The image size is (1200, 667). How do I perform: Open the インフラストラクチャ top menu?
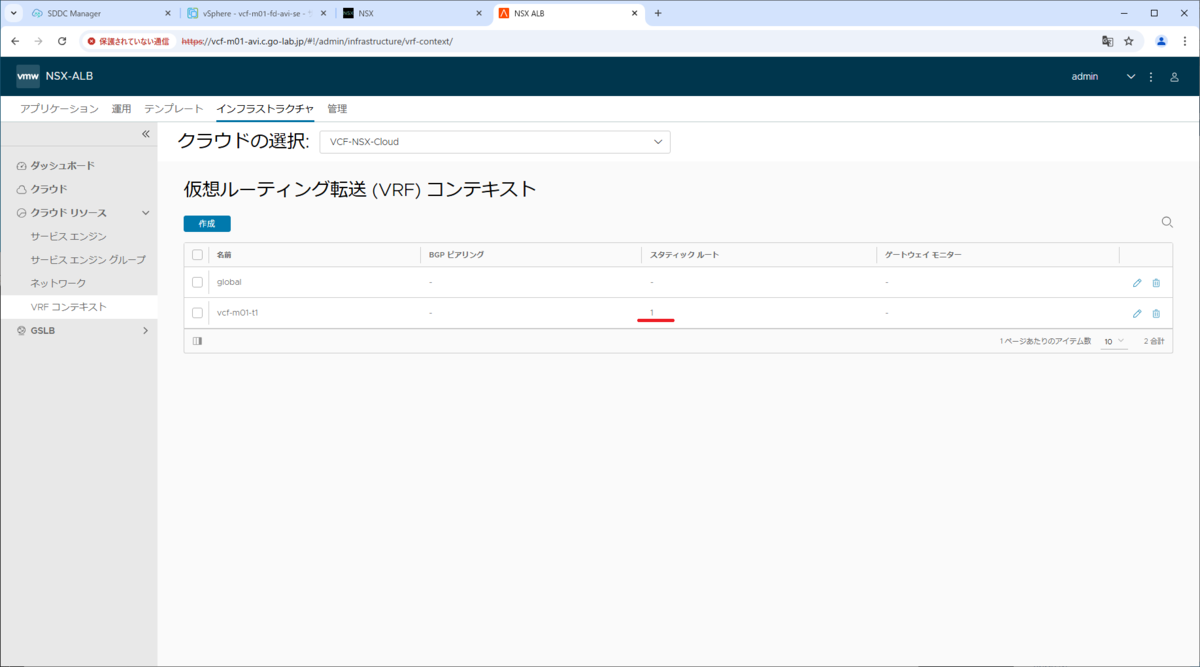pyautogui.click(x=265, y=109)
